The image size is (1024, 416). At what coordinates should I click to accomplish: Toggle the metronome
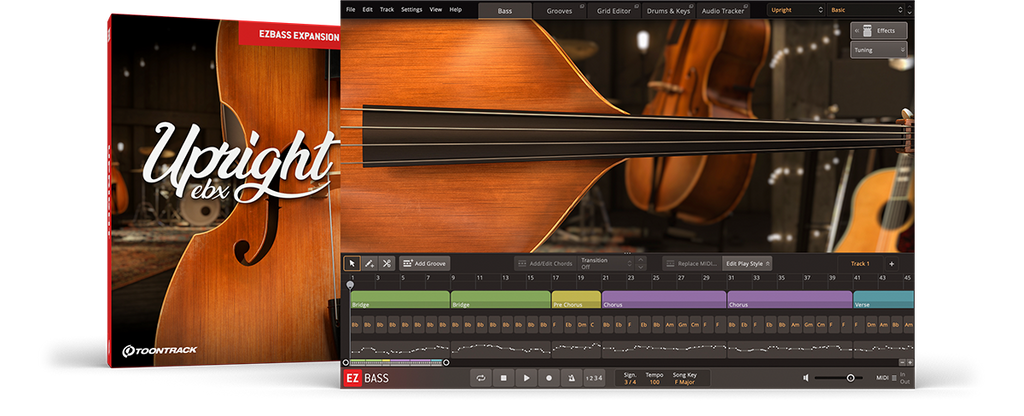click(x=572, y=377)
